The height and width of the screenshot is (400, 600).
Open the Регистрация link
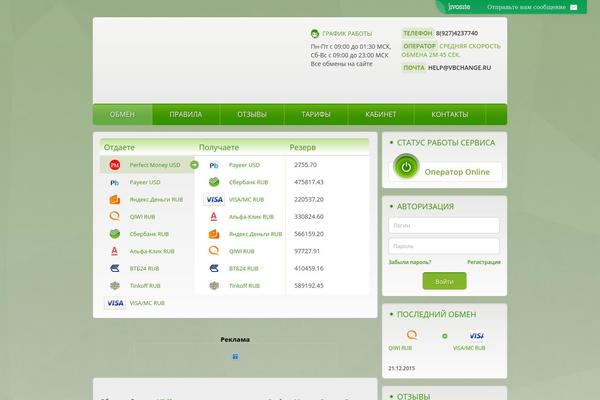[484, 262]
